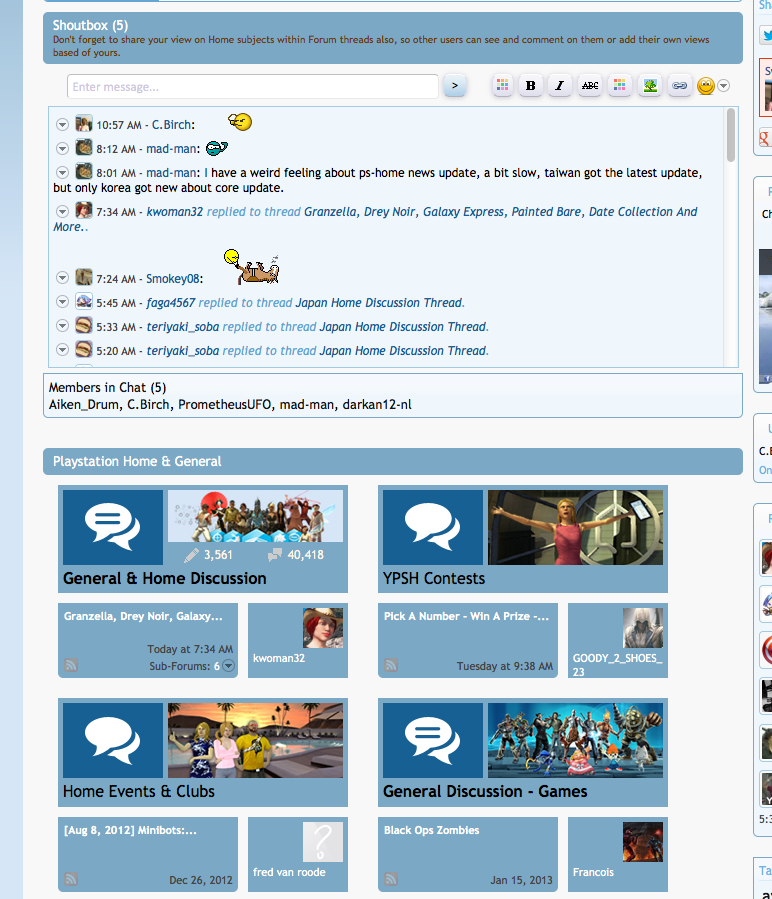Click the General & Home Discussion chat bubble icon
The image size is (772, 899).
113,527
